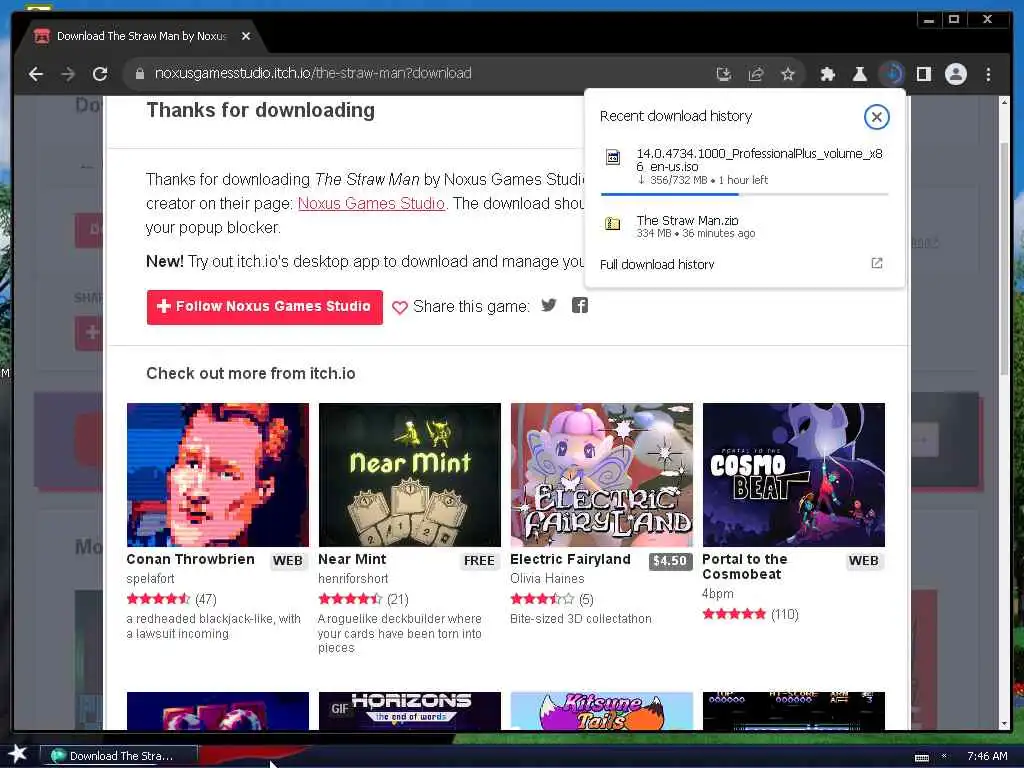Screen dimensions: 1024x768
Task: Open author 4bpm's page
Action: click(x=718, y=594)
